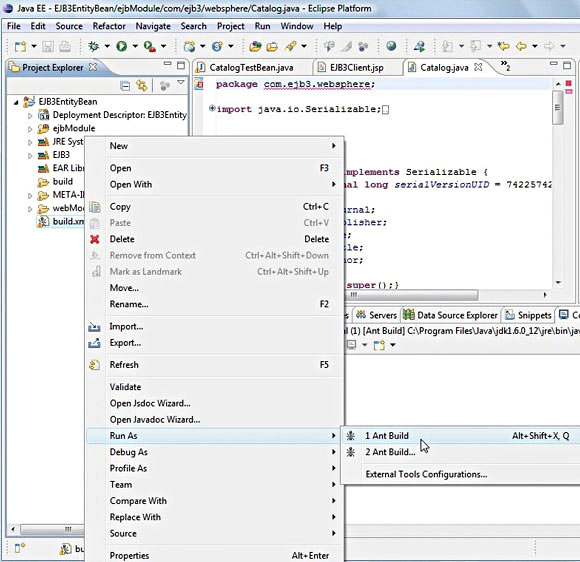Toggle Link with Editor in Project Explorer
Image resolution: width=580 pixels, height=562 pixels.
[141, 86]
